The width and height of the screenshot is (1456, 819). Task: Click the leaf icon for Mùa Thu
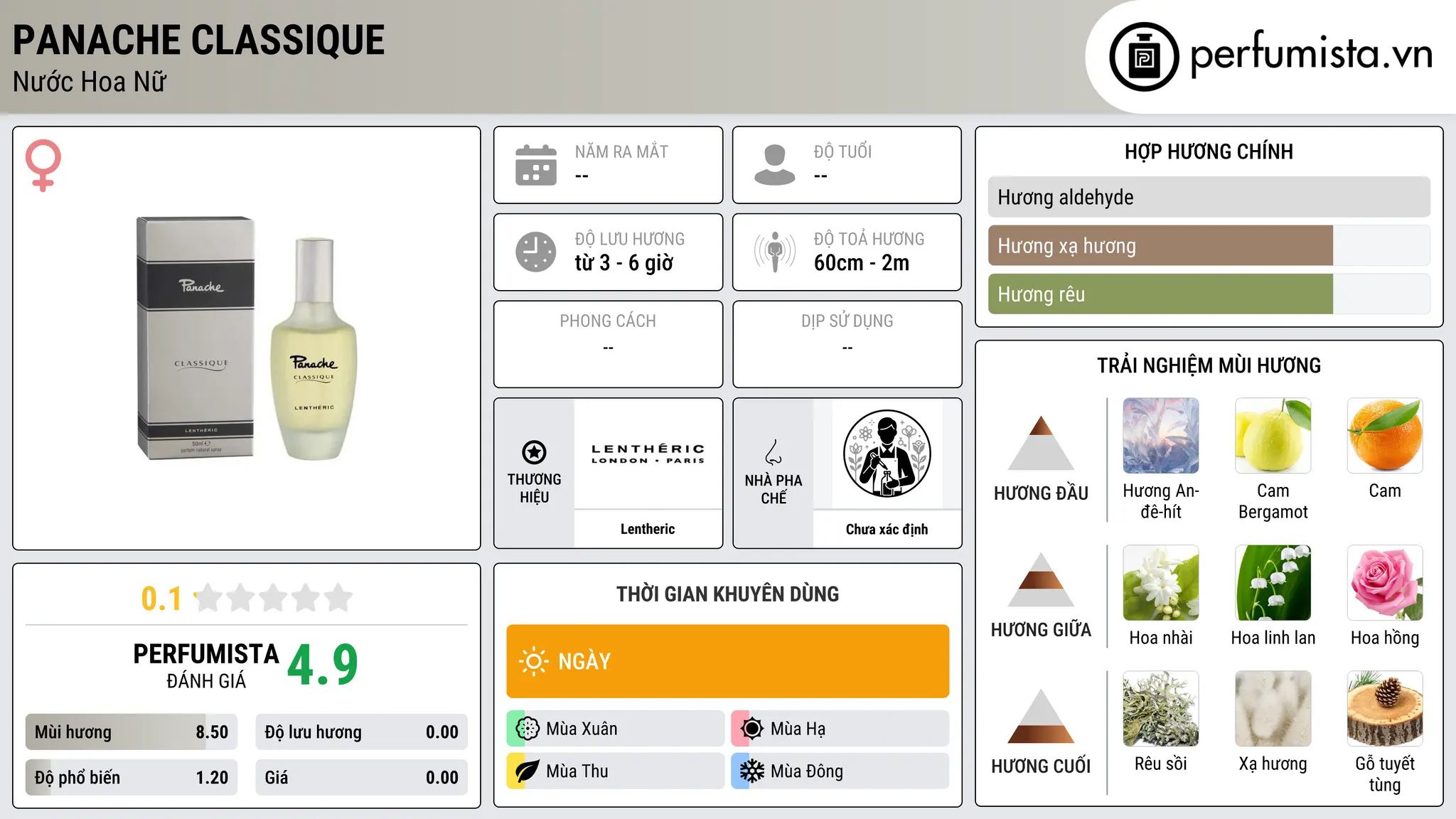(x=528, y=771)
